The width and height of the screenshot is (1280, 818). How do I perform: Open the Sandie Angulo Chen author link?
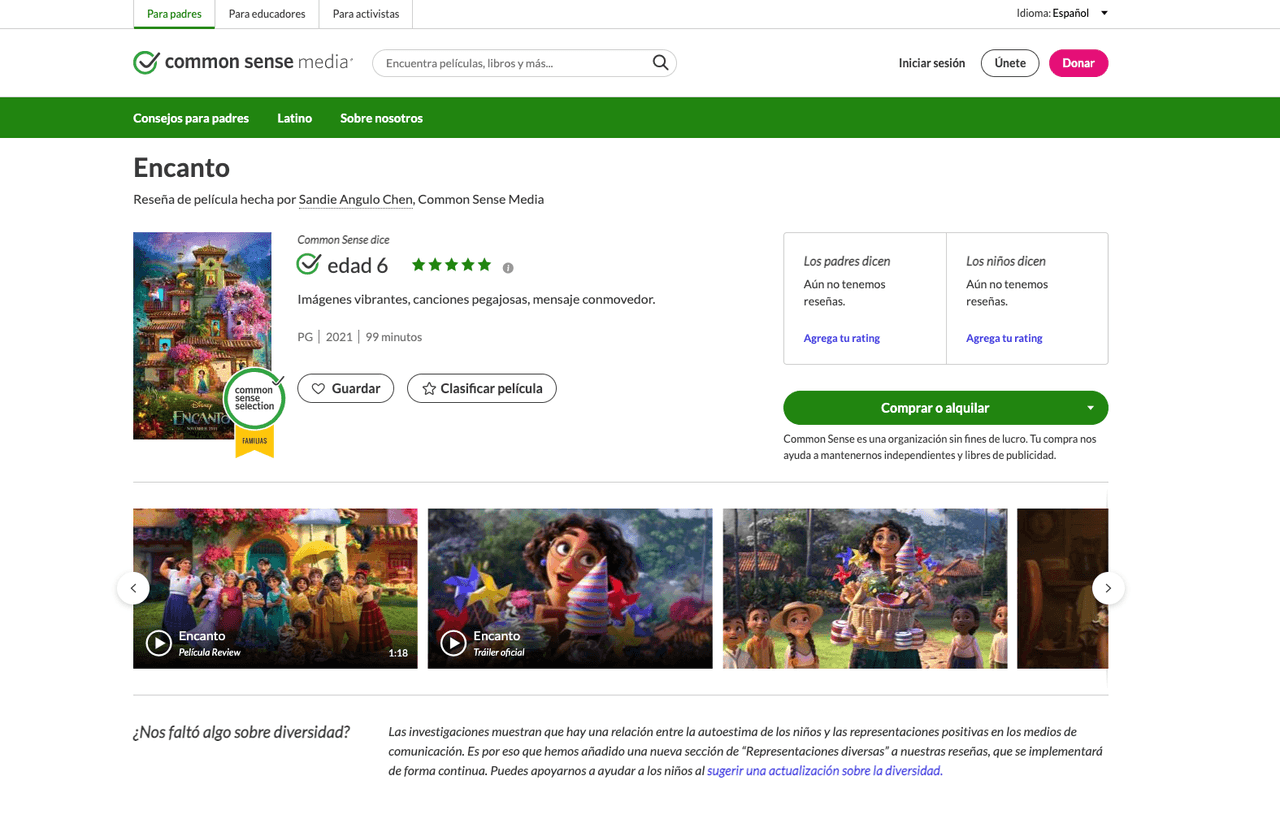pyautogui.click(x=355, y=199)
